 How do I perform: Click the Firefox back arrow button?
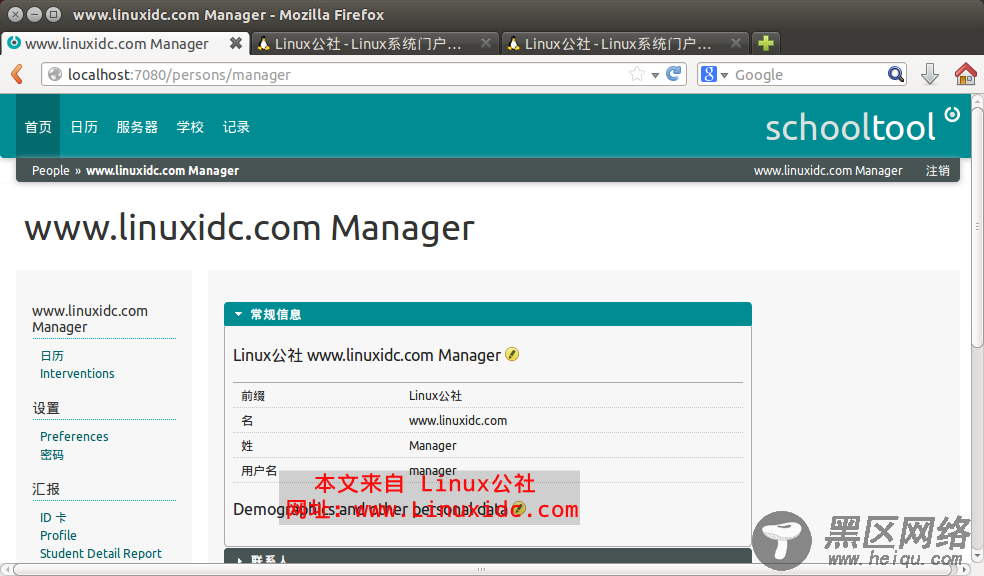pyautogui.click(x=17, y=74)
